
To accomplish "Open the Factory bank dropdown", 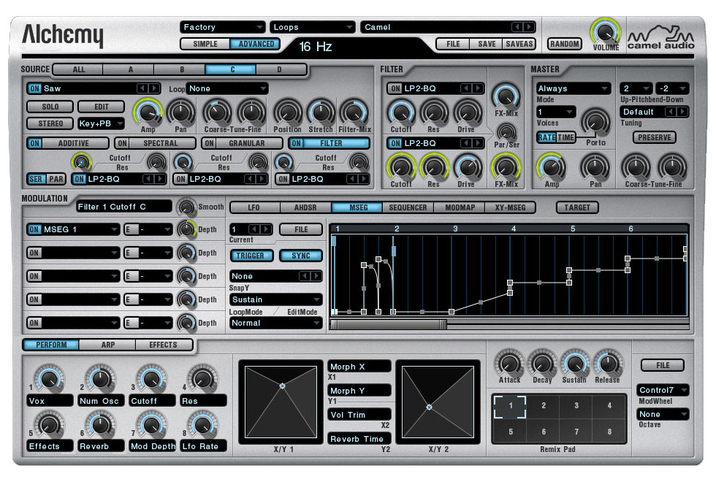I will (x=221, y=27).
